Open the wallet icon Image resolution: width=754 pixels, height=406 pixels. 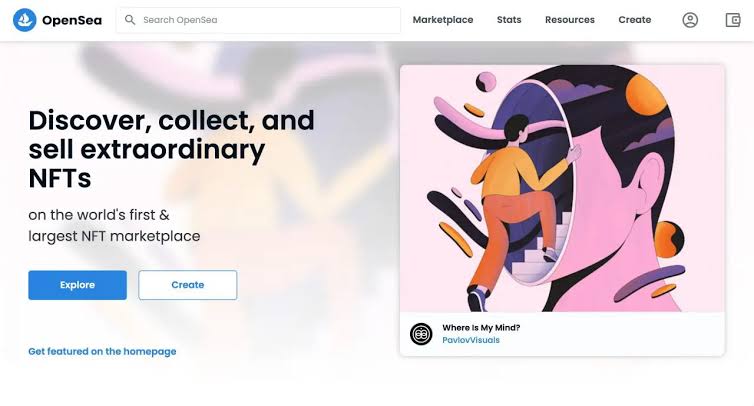[733, 20]
